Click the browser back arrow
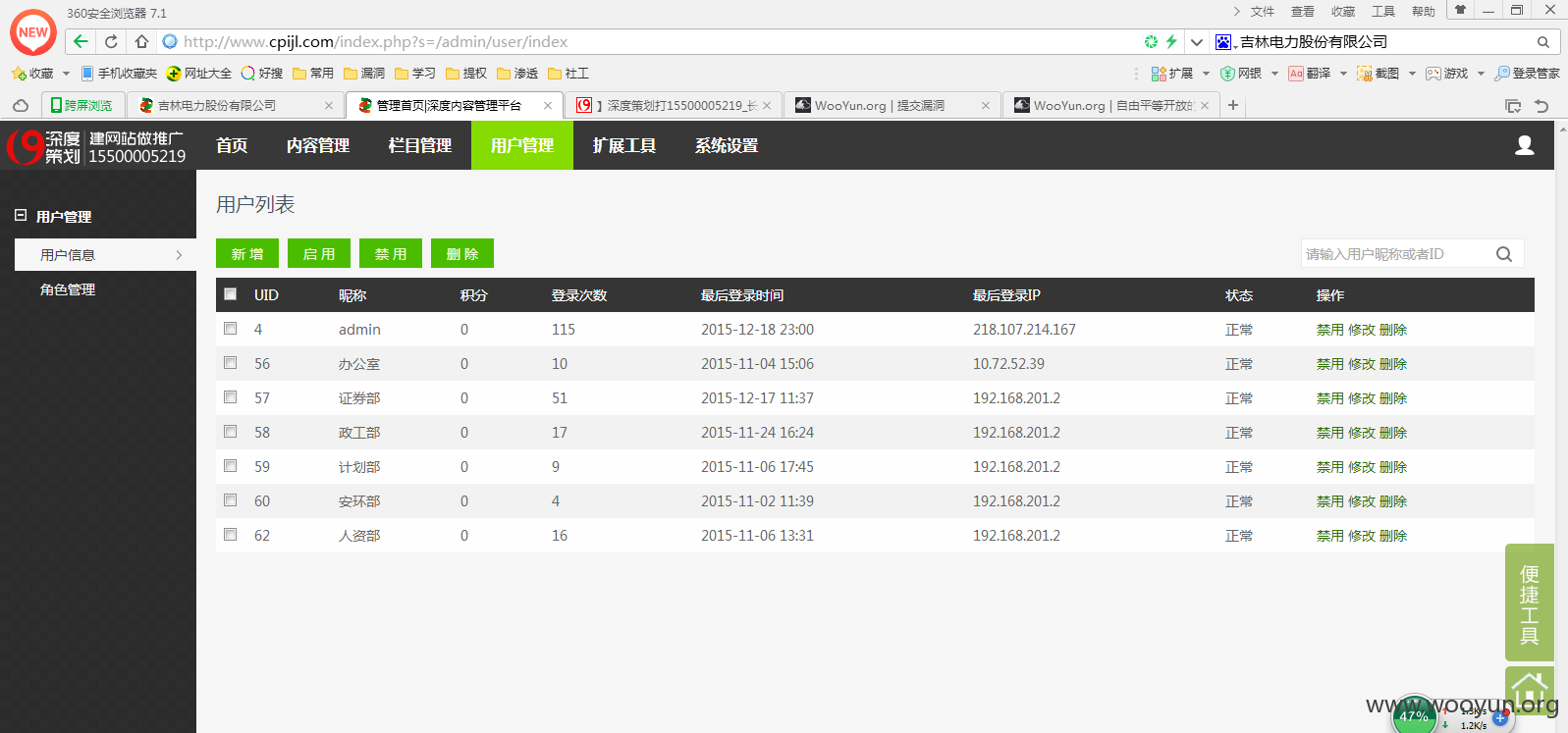The image size is (1568, 733). pos(81,41)
